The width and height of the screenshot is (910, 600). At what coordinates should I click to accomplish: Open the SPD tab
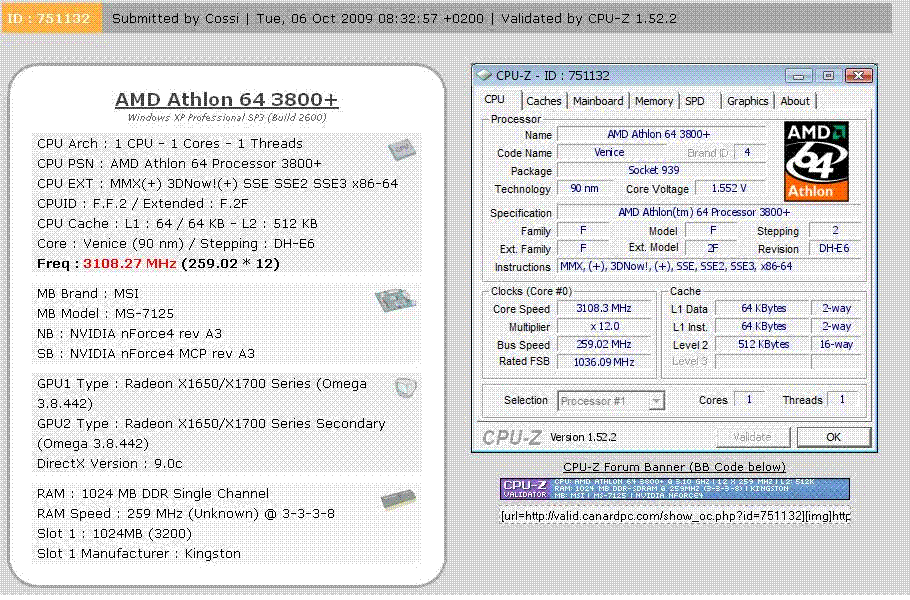tap(695, 101)
